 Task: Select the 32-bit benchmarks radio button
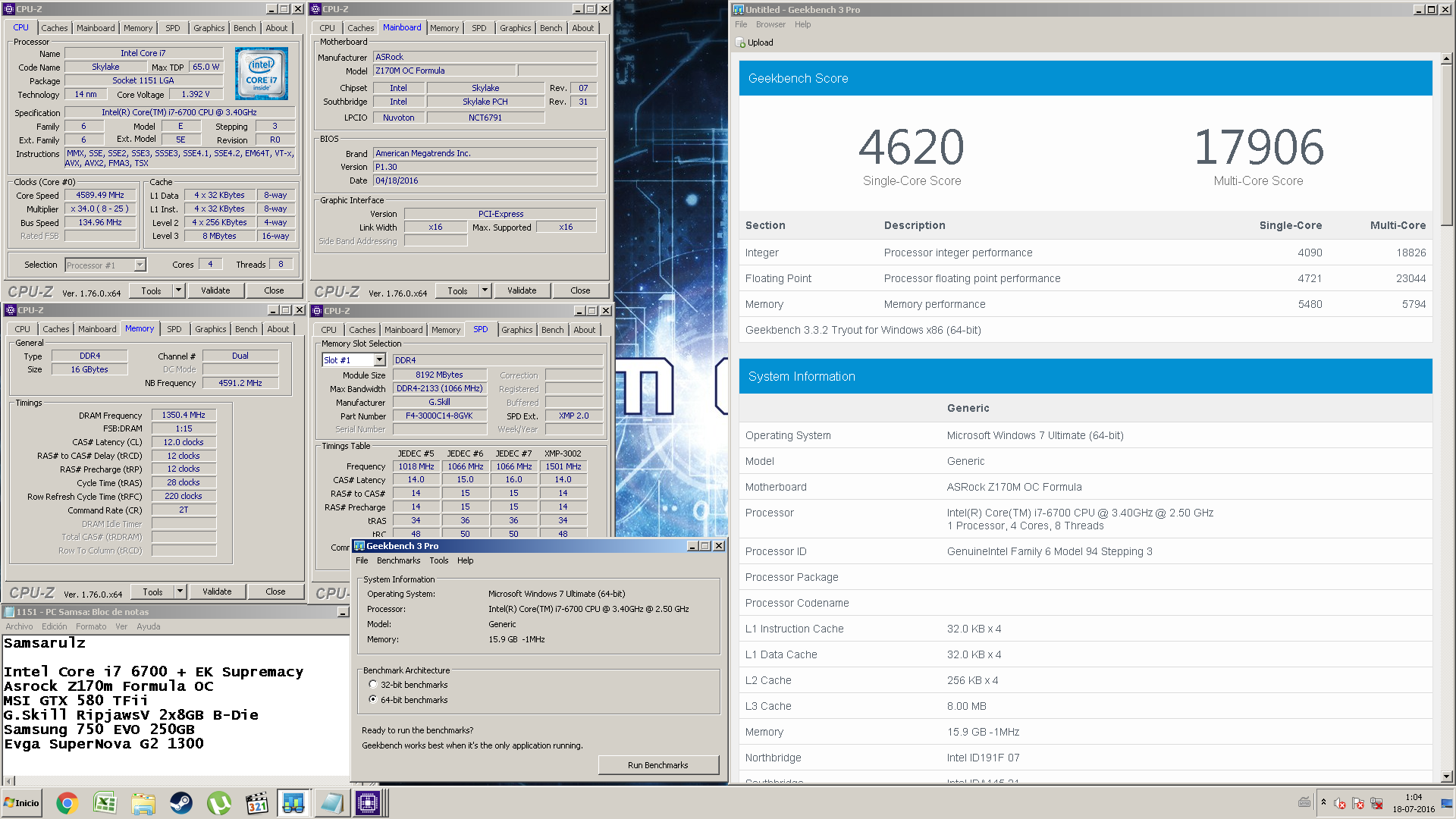373,684
